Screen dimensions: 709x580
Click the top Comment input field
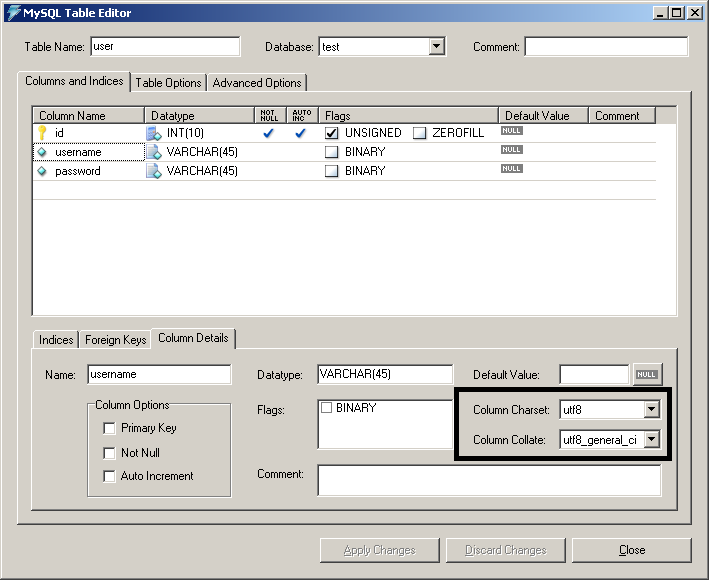point(606,47)
